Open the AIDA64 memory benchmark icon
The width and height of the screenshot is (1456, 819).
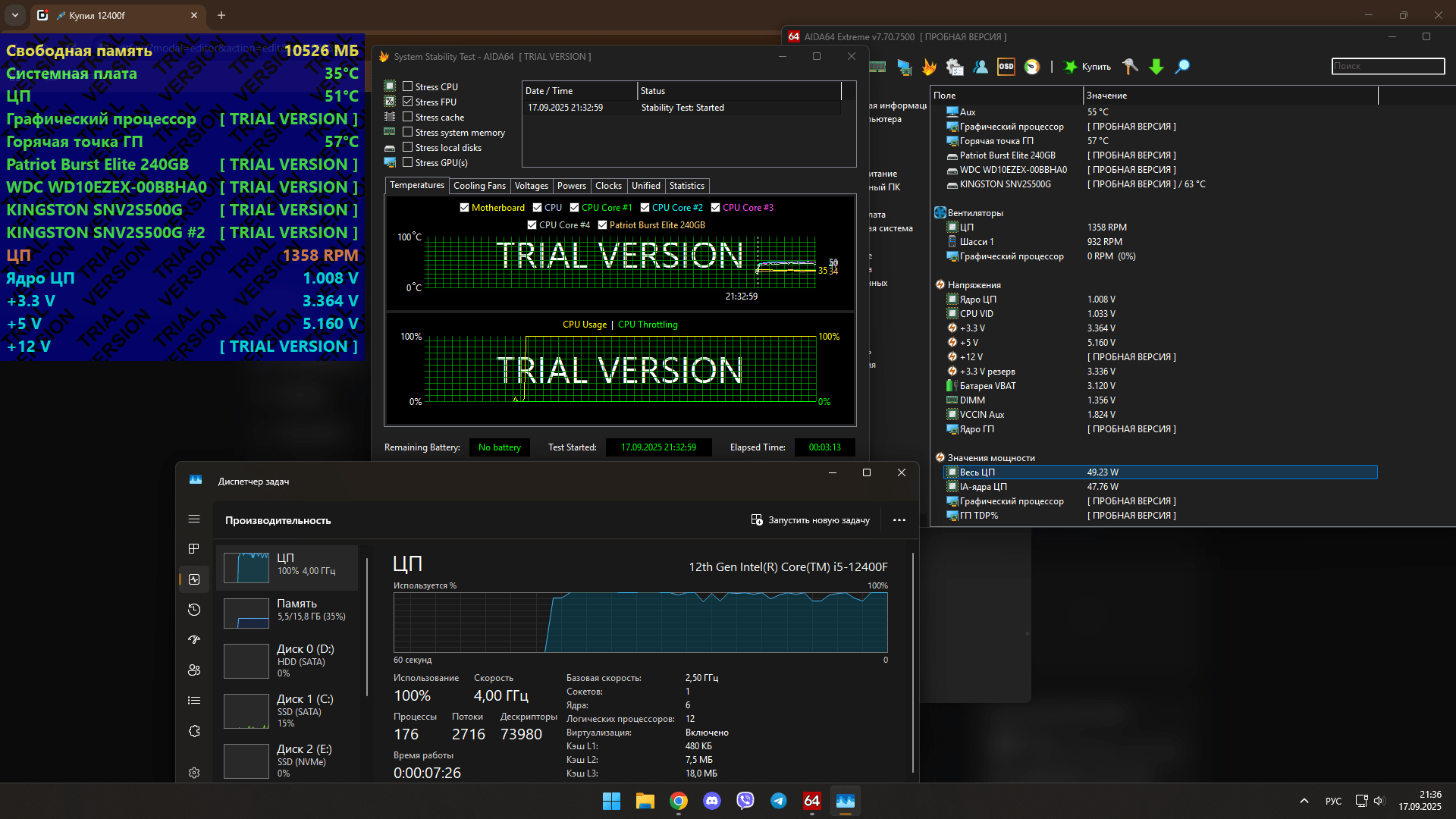[877, 67]
